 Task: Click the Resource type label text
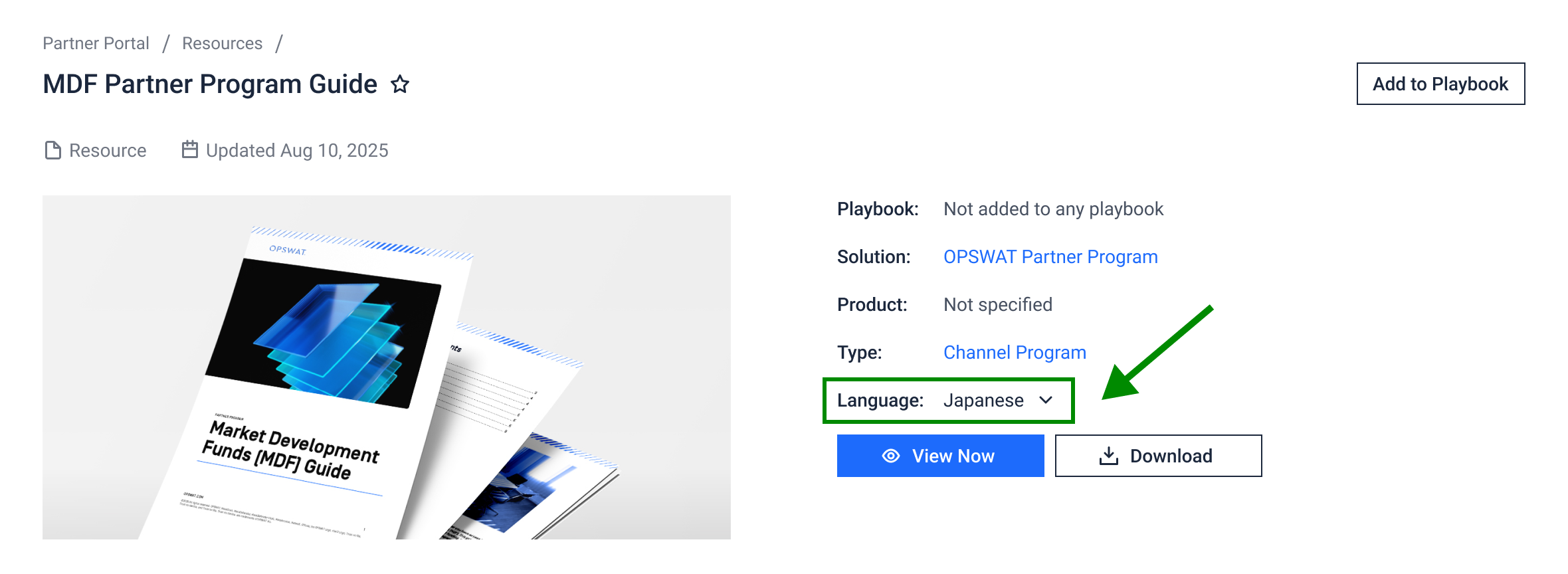tap(108, 151)
